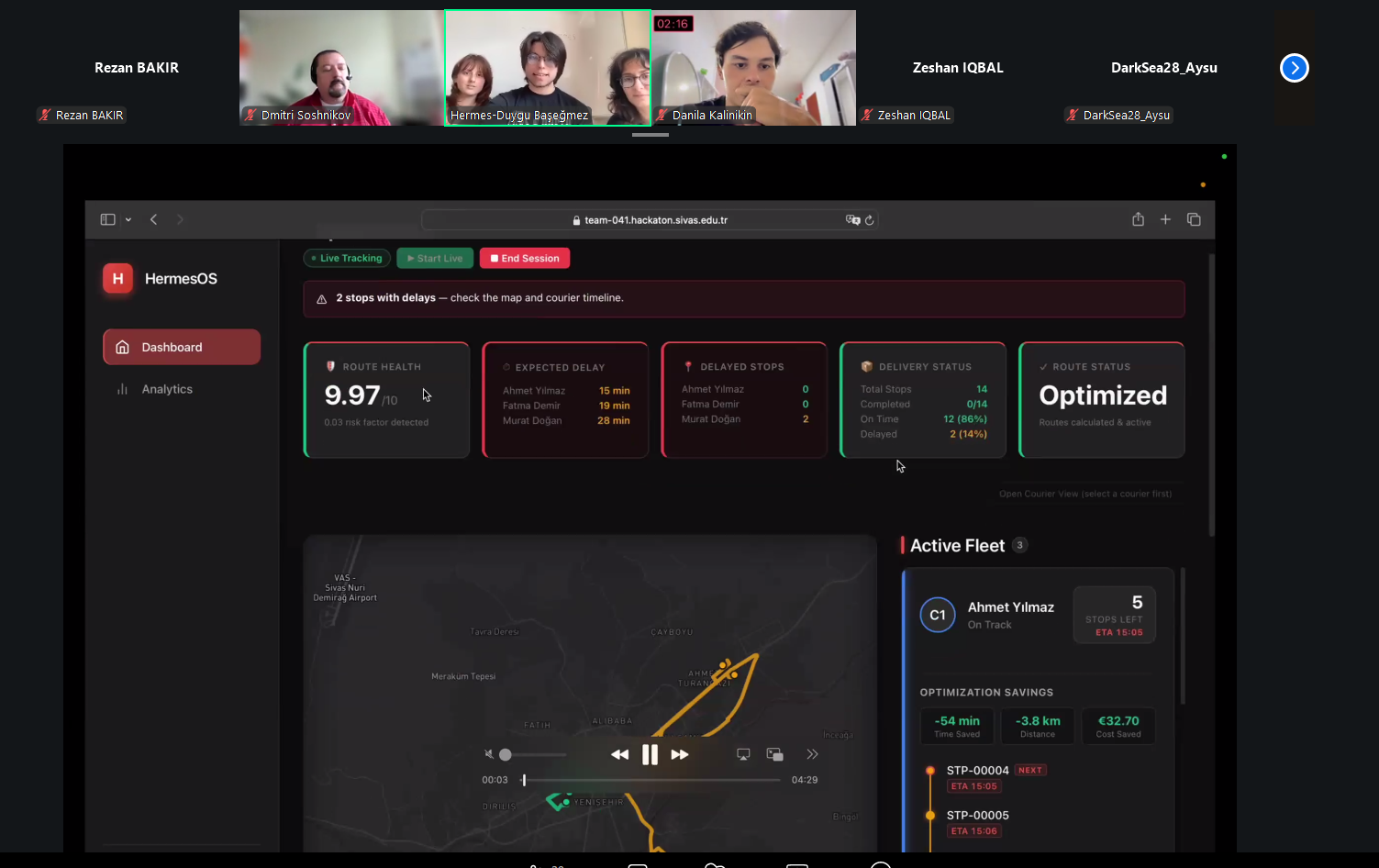This screenshot has width=1379, height=868.
Task: Click the rewind button in player
Action: coord(619,754)
